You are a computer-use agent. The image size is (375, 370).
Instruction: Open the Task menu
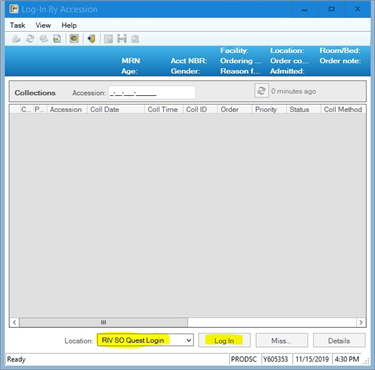pos(17,25)
